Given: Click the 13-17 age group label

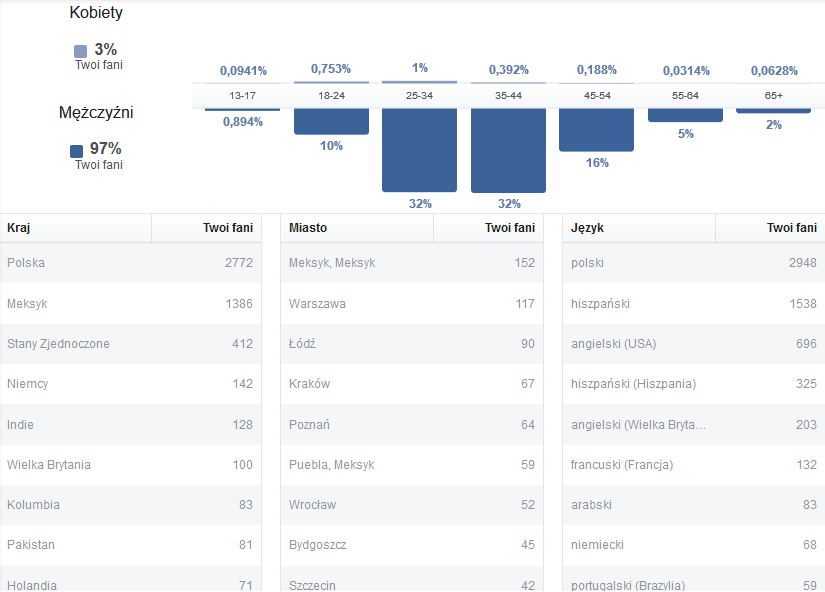Looking at the screenshot, I should [x=242, y=96].
